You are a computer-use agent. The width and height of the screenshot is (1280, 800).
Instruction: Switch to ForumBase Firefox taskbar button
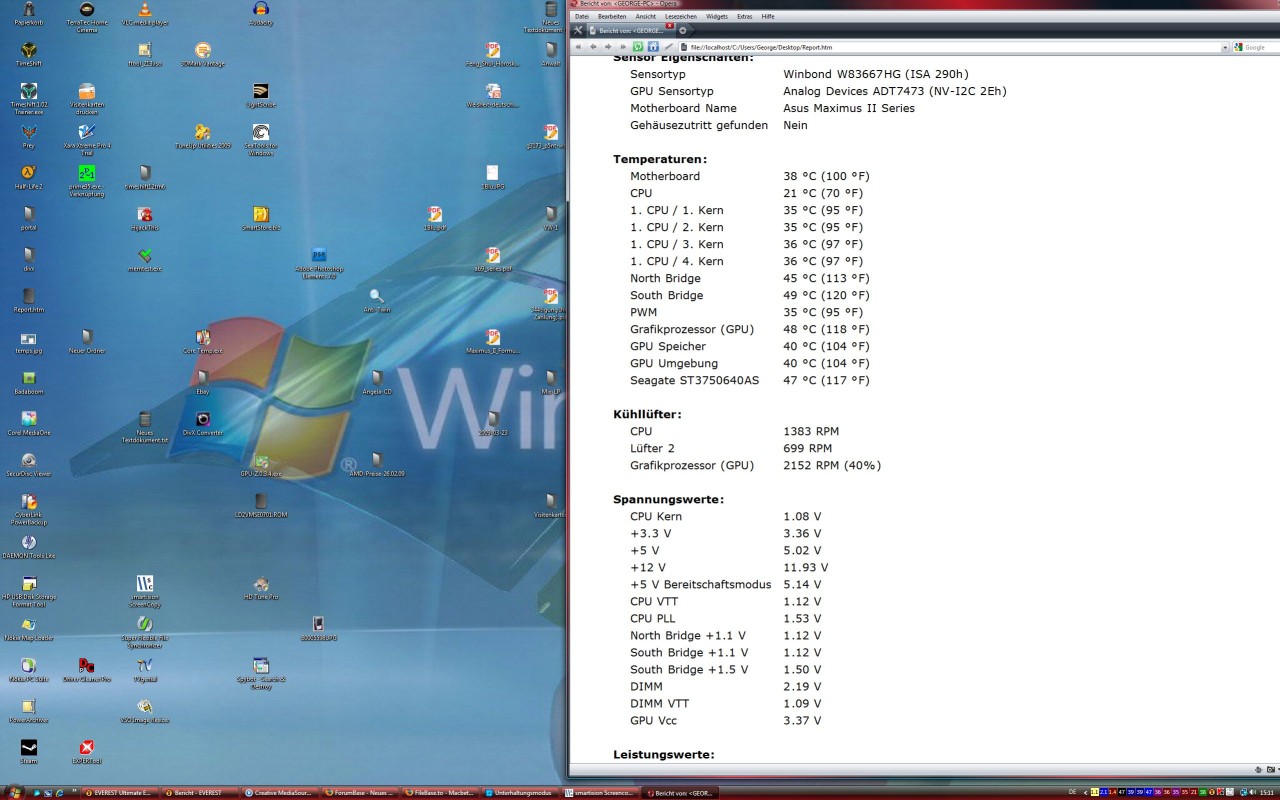click(x=359, y=792)
